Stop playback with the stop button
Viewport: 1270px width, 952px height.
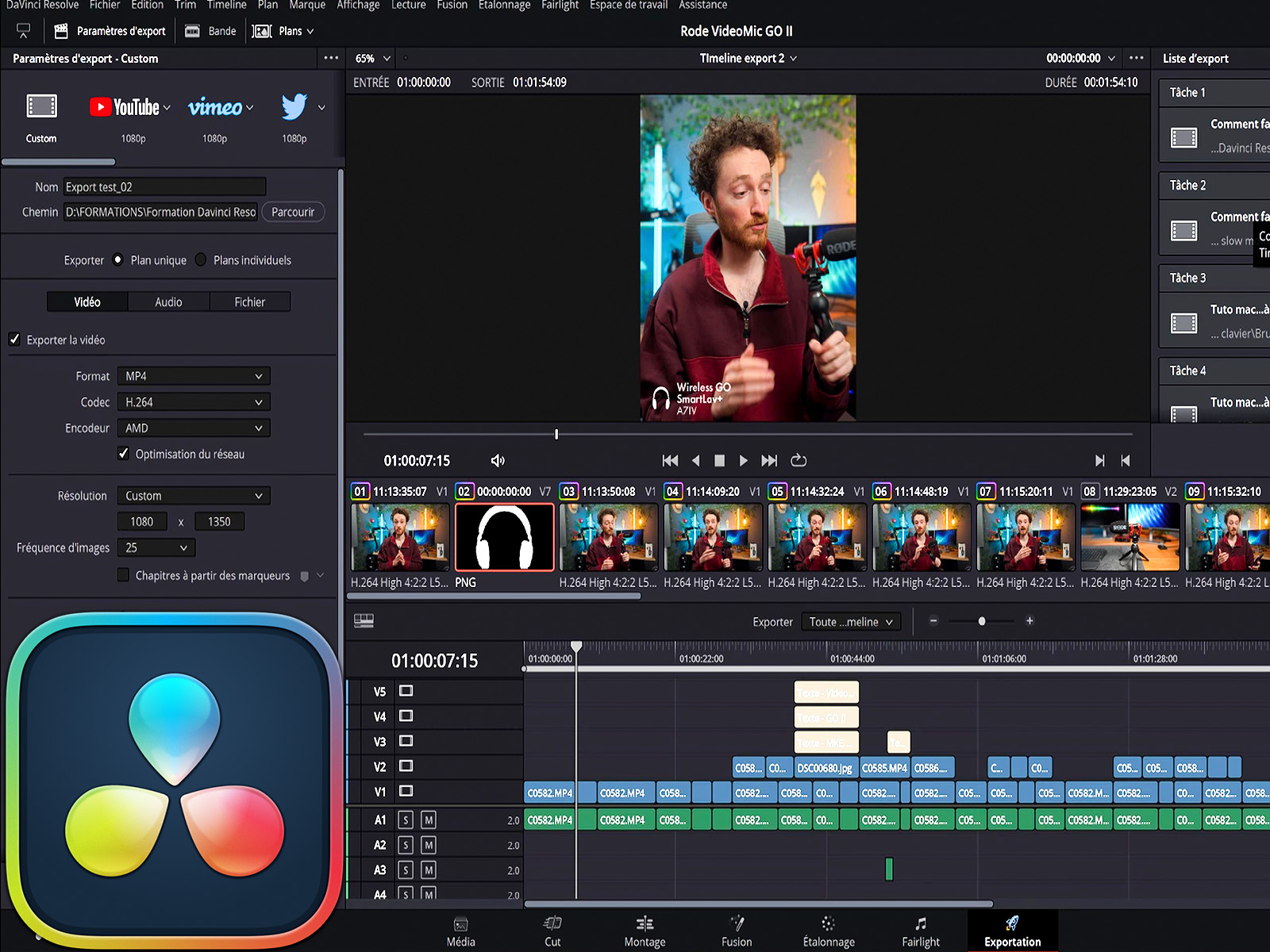coord(719,460)
